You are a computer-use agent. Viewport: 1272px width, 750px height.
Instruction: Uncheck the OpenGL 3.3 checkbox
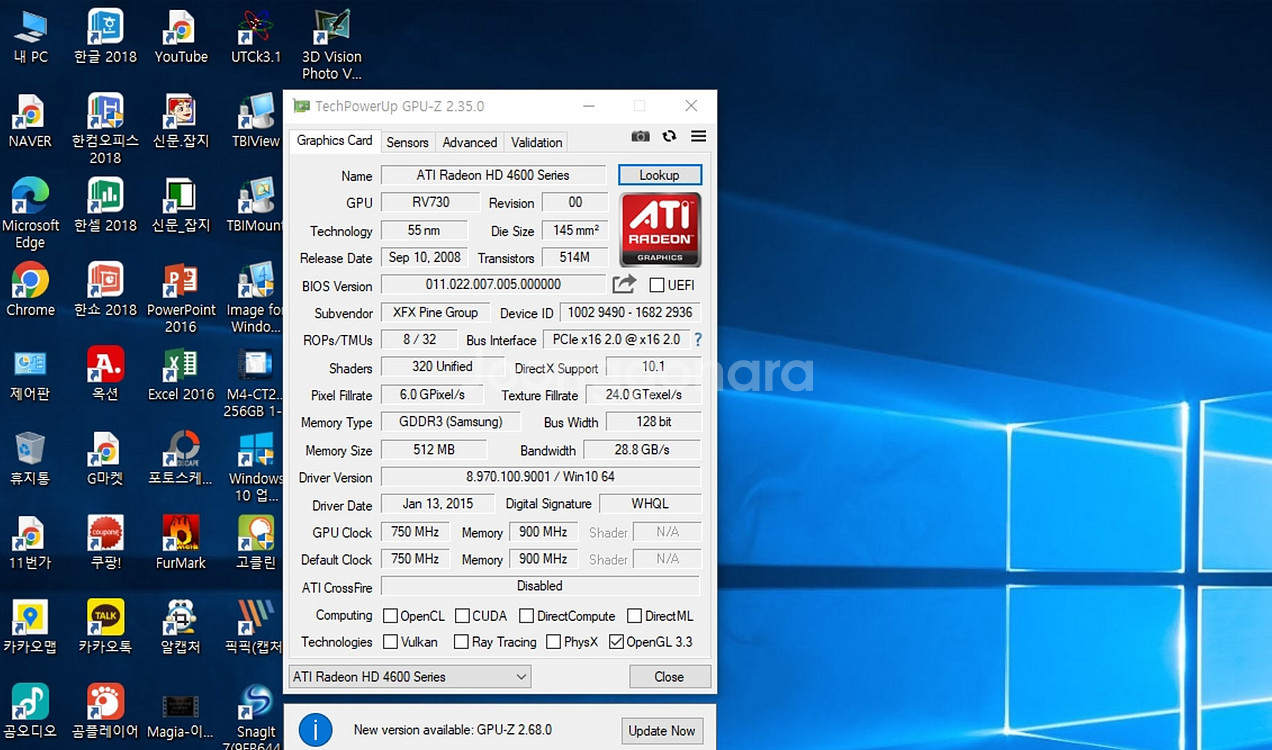[617, 642]
